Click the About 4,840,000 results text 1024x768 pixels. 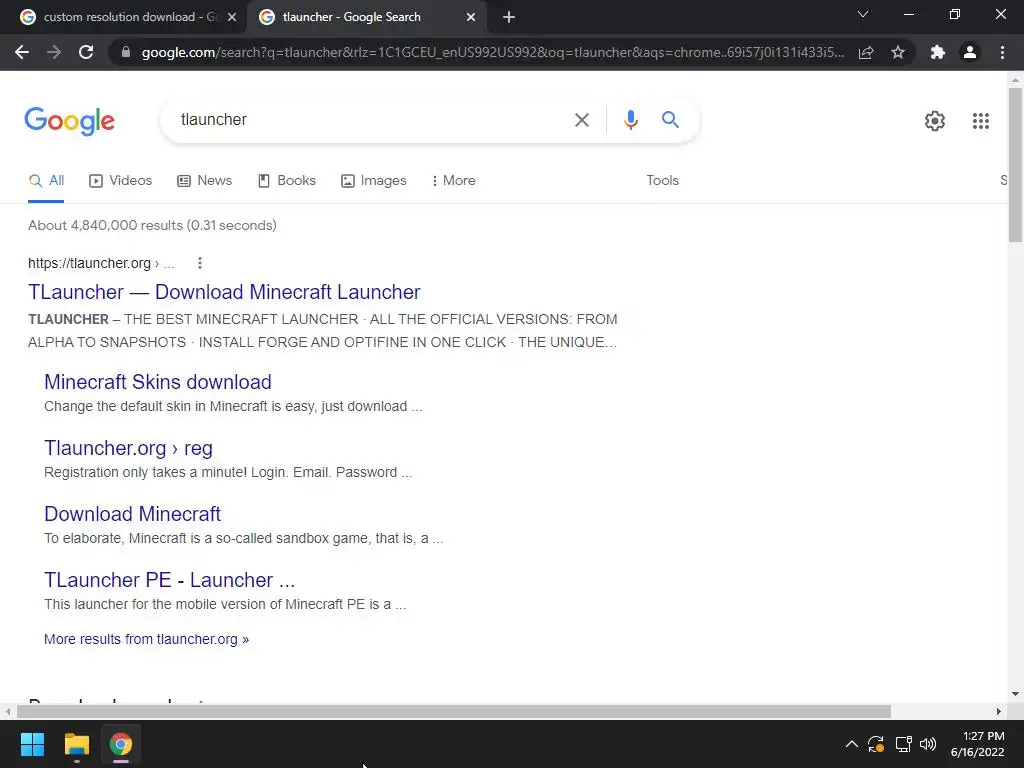coord(152,225)
